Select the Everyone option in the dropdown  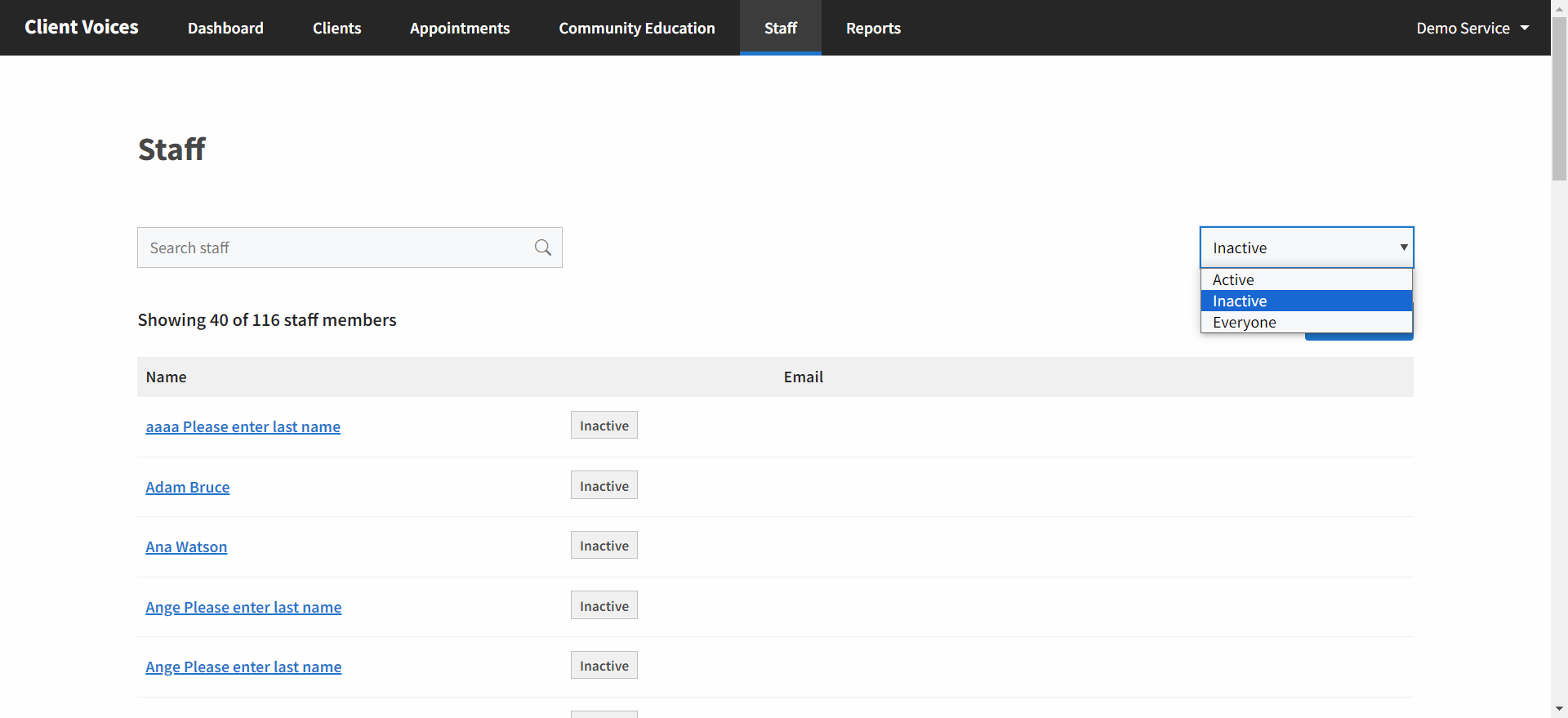point(1307,322)
